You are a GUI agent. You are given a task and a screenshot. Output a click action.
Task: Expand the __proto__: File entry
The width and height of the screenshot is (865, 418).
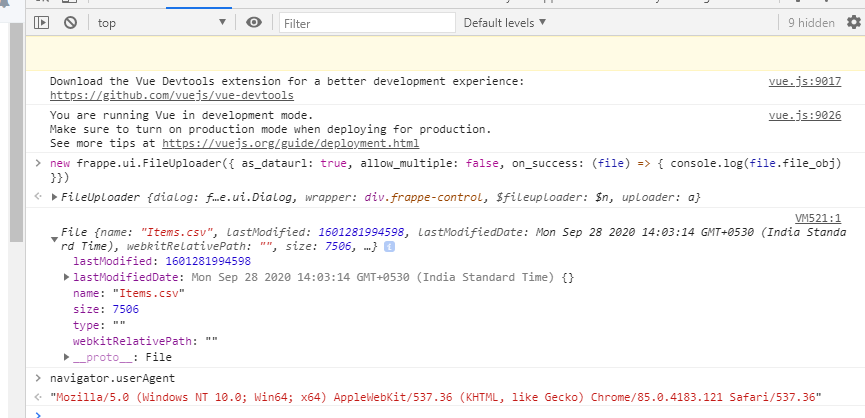pyautogui.click(x=66, y=357)
